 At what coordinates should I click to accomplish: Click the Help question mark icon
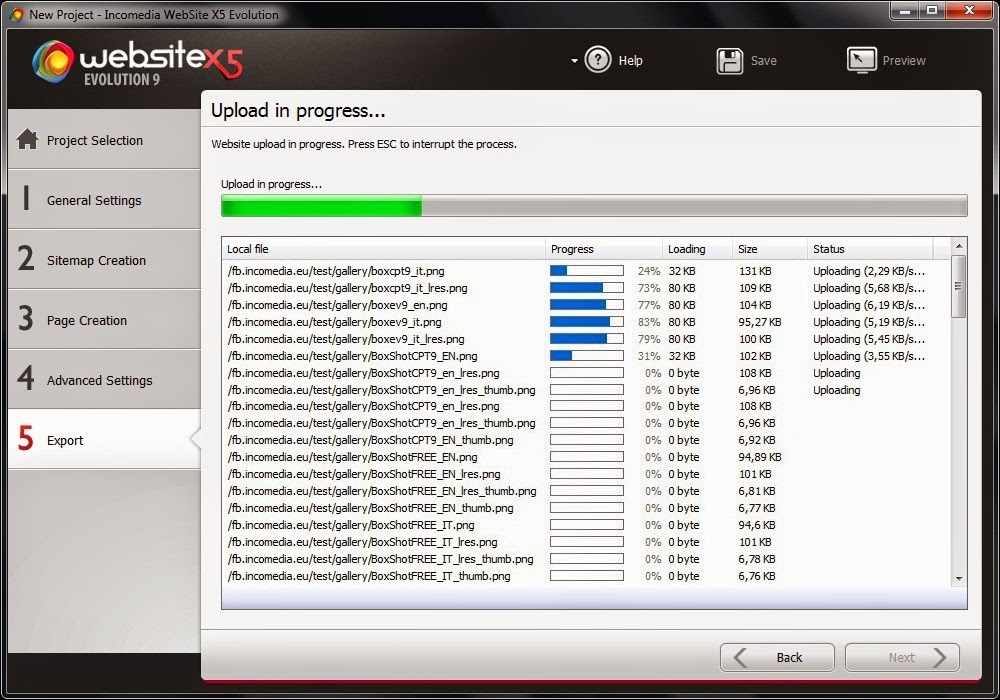pos(598,61)
